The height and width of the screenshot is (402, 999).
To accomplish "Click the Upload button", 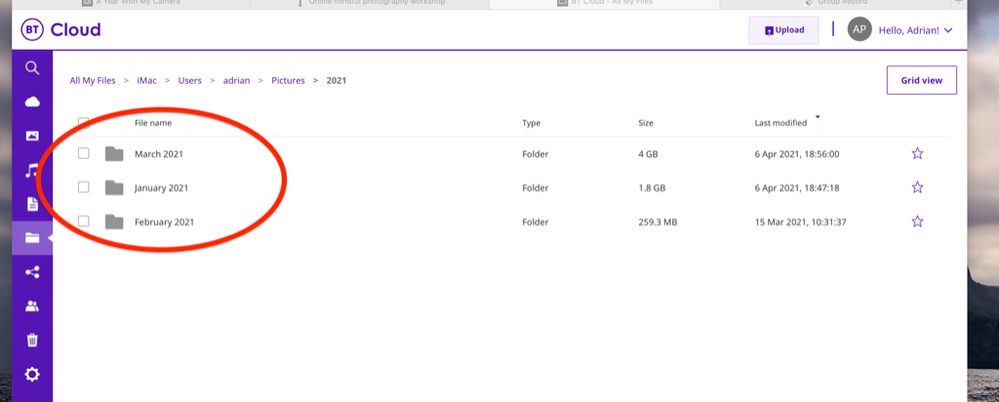I will (x=784, y=30).
